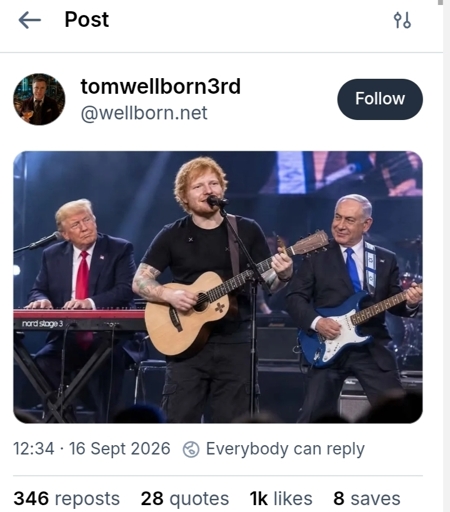Follow tomwellborn3rd with the Follow button
The width and height of the screenshot is (450, 512).
click(x=380, y=99)
